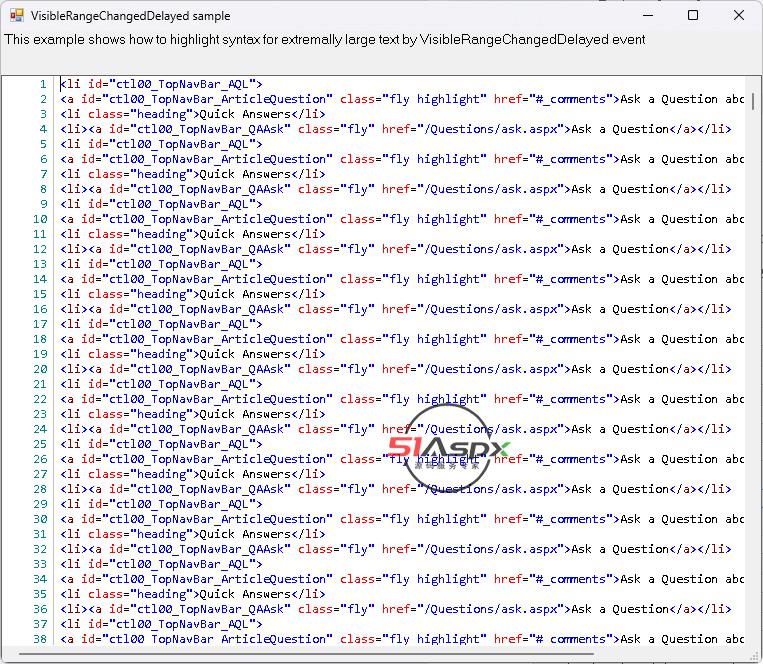Maximize the VisibleRangeChangedDelayed sample window

[x=693, y=16]
